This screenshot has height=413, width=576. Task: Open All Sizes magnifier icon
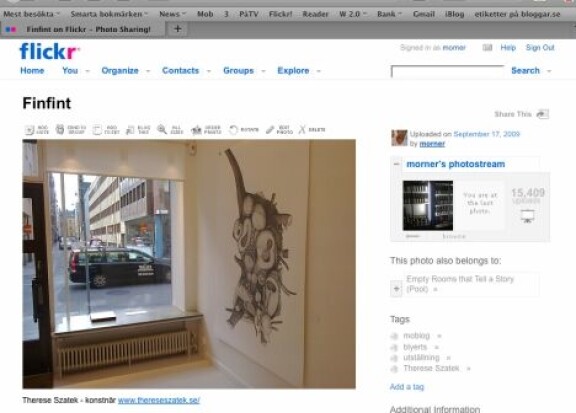162,129
